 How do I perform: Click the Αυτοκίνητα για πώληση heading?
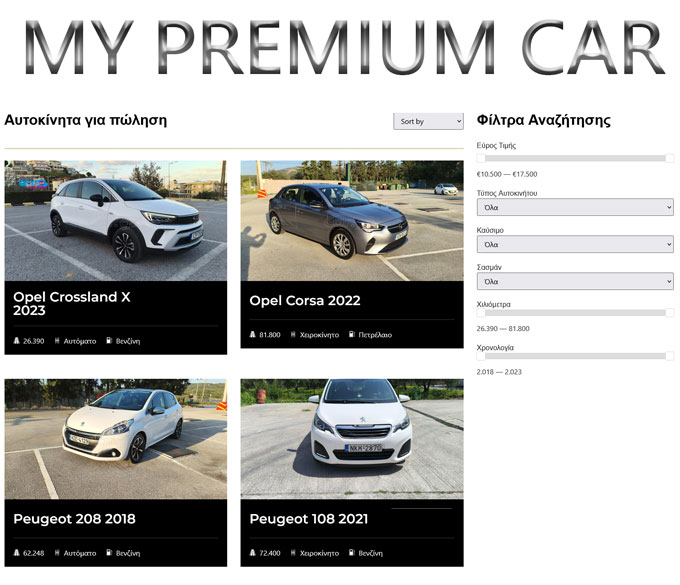85,120
